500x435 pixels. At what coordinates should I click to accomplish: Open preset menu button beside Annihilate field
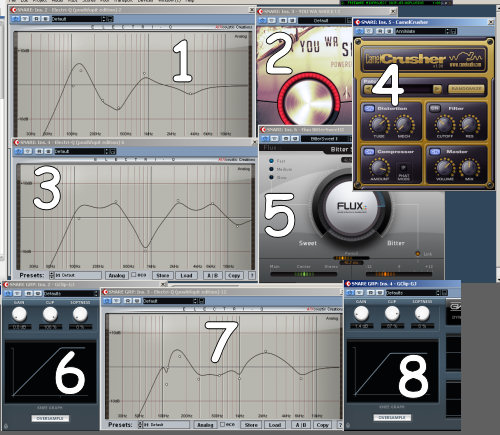453,31
